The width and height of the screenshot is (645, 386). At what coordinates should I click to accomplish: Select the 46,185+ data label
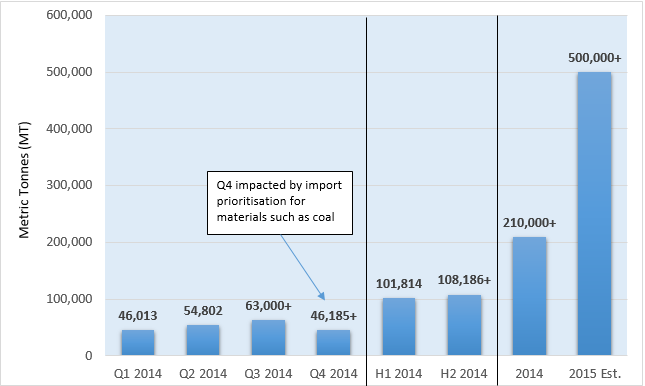[334, 316]
